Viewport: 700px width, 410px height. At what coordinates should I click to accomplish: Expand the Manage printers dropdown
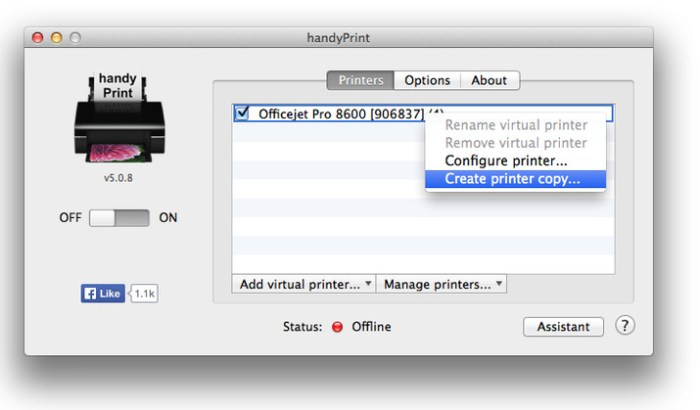pos(443,284)
